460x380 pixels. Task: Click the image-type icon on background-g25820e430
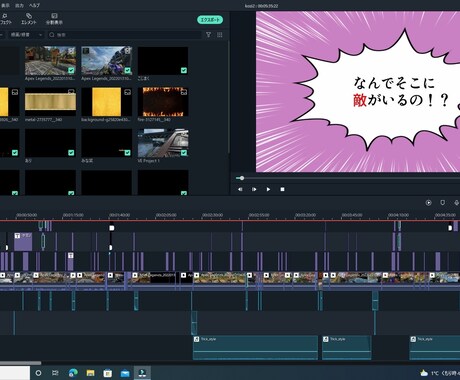point(127,92)
